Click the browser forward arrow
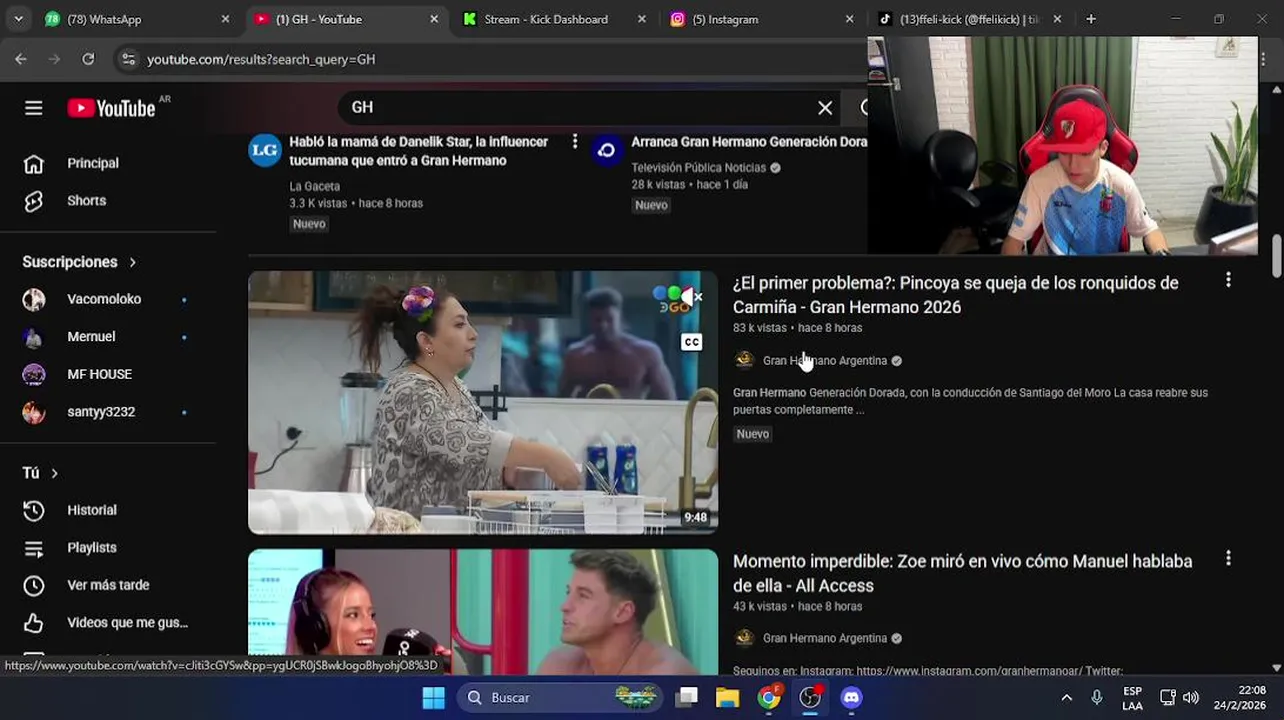The width and height of the screenshot is (1284, 720). (55, 59)
